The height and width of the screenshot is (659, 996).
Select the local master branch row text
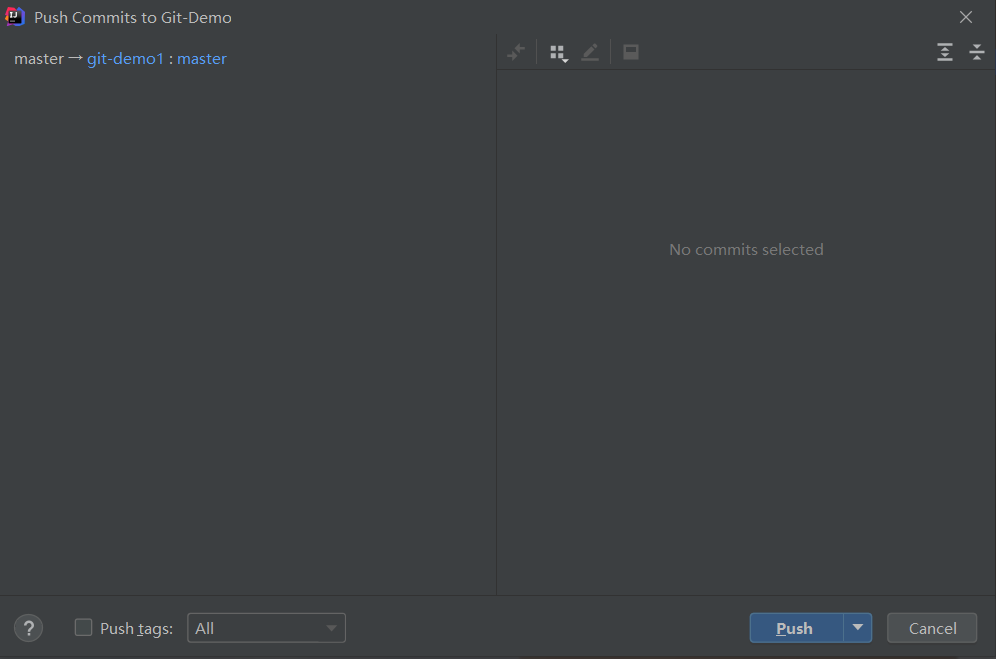tap(39, 58)
